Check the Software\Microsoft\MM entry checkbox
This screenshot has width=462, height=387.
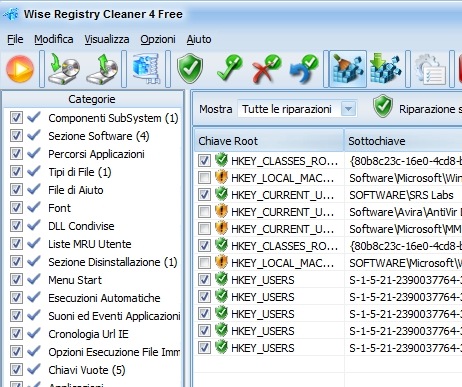204,229
